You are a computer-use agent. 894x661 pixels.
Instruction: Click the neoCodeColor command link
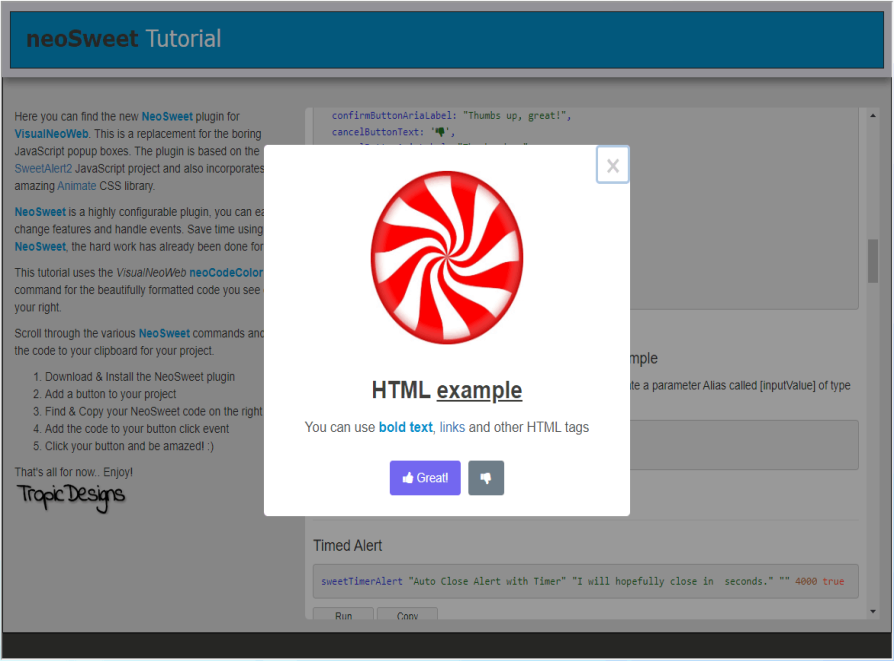coord(226,272)
